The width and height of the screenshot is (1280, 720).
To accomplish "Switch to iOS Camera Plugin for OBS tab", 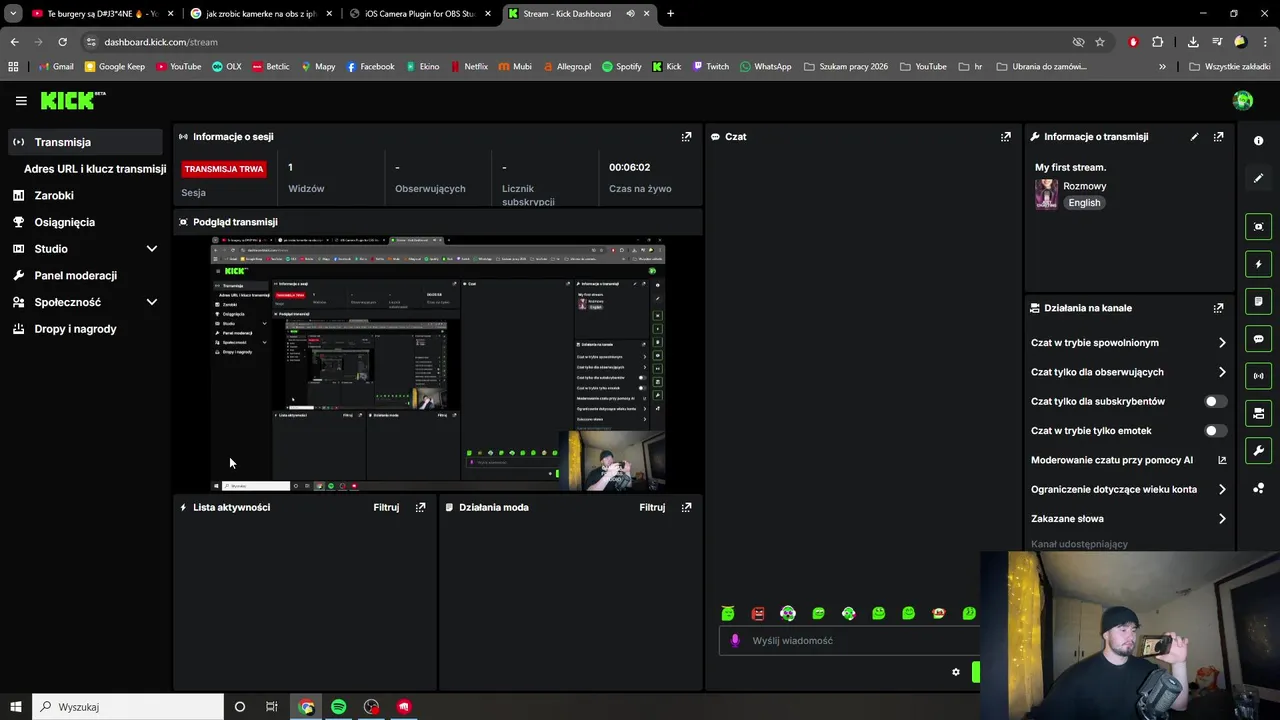I will 418,14.
